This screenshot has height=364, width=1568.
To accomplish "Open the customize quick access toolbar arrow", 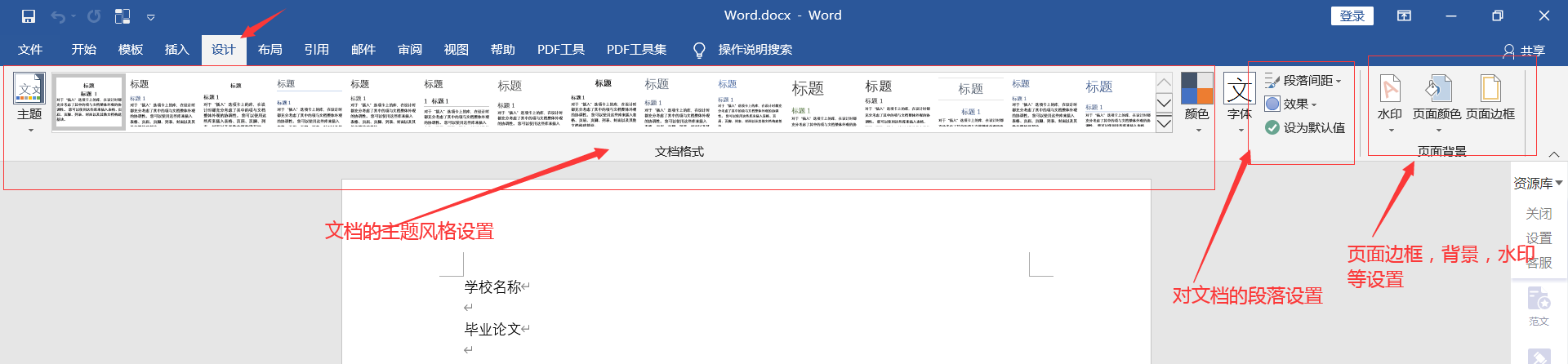I will coord(150,17).
